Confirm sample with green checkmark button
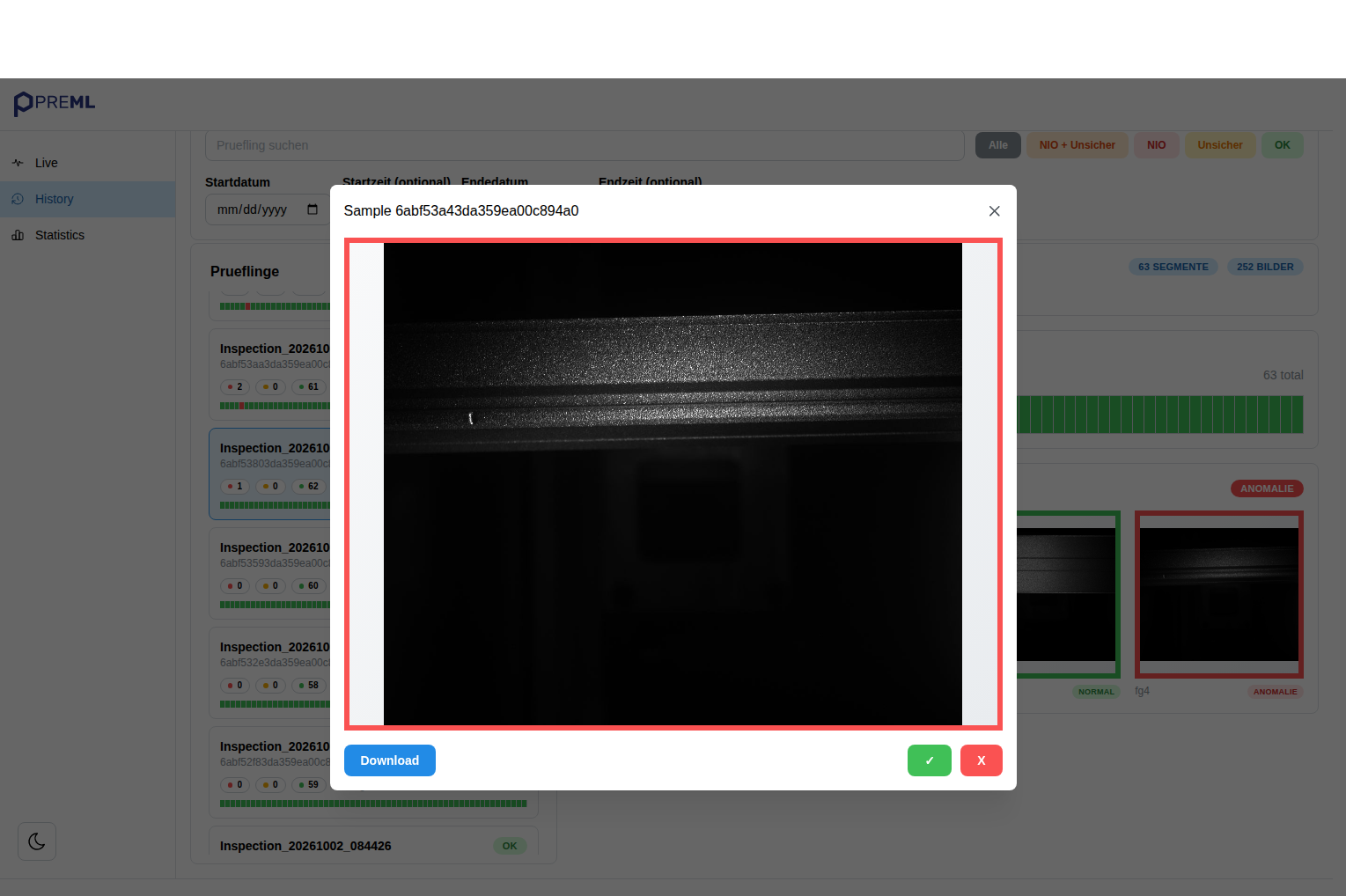Viewport: 1346px width, 896px height. 930,760
